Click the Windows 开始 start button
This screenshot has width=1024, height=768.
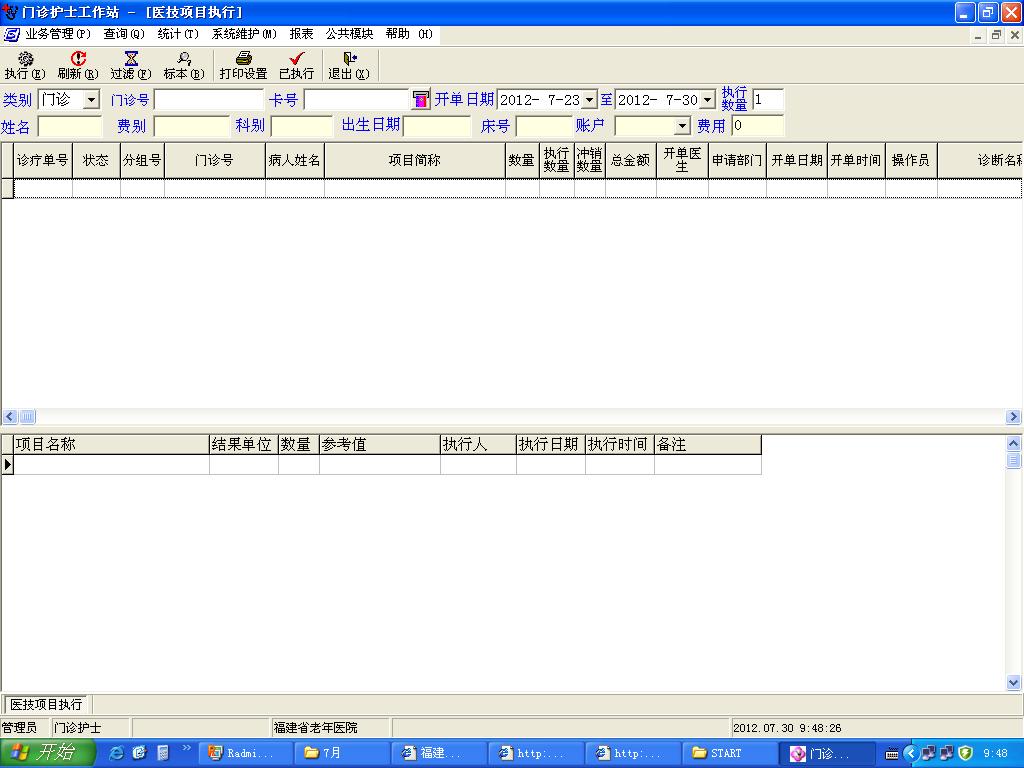pos(48,753)
